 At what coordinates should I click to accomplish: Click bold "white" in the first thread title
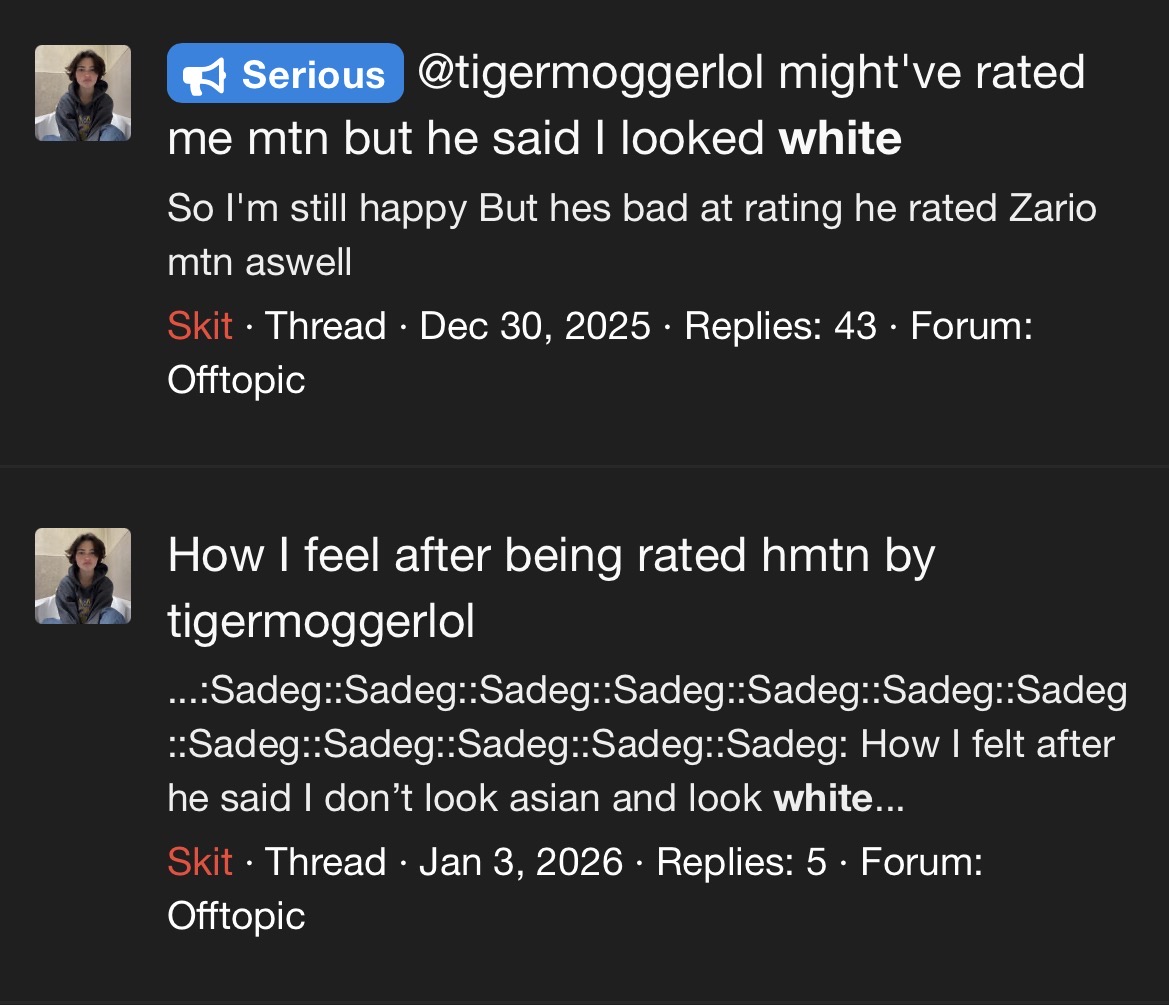[840, 139]
